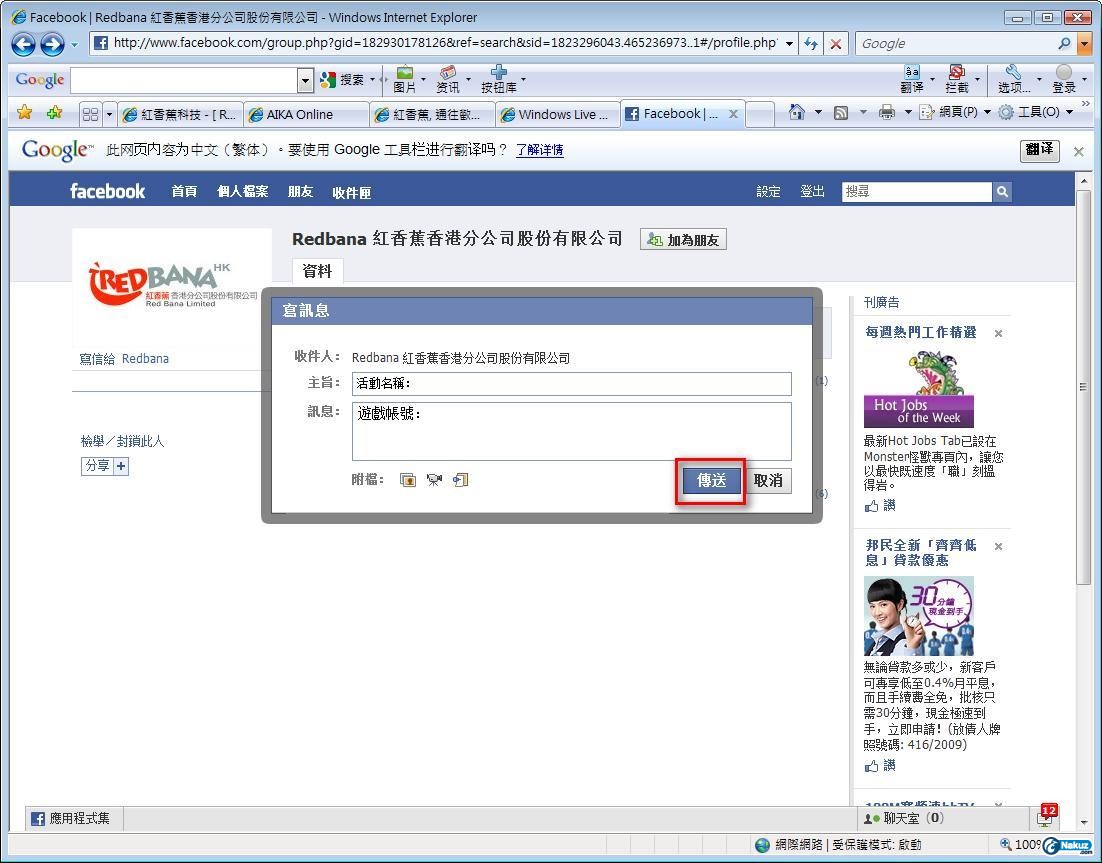Click the 訊息 message text area
1102x863 pixels.
(571, 432)
